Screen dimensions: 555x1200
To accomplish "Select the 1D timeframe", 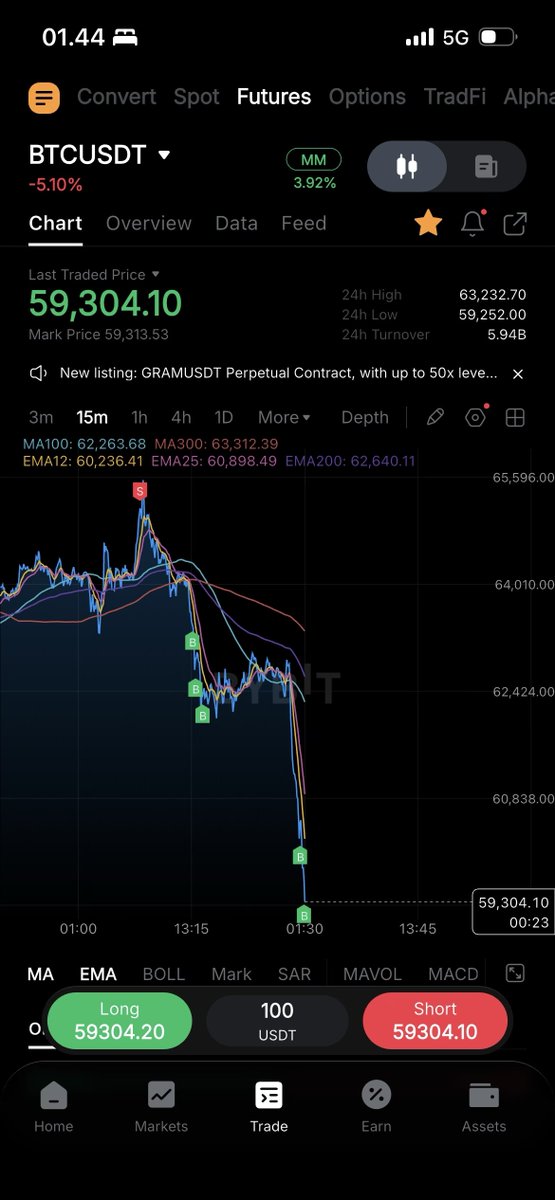I will 224,417.
